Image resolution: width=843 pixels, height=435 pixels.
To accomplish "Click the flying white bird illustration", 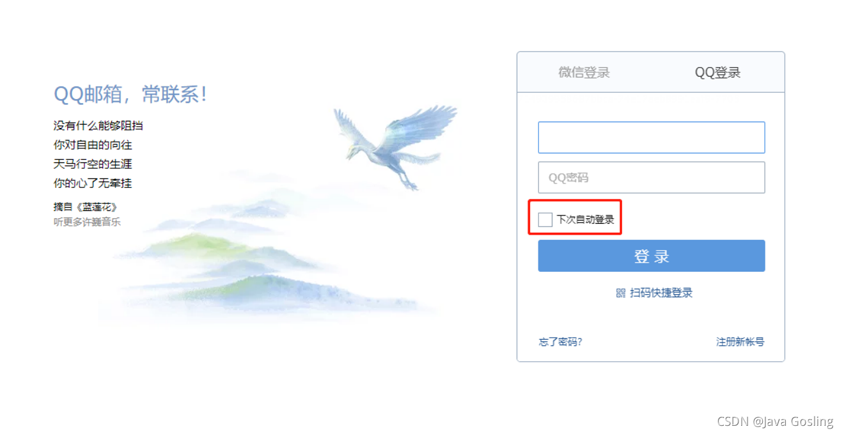I will [x=394, y=144].
